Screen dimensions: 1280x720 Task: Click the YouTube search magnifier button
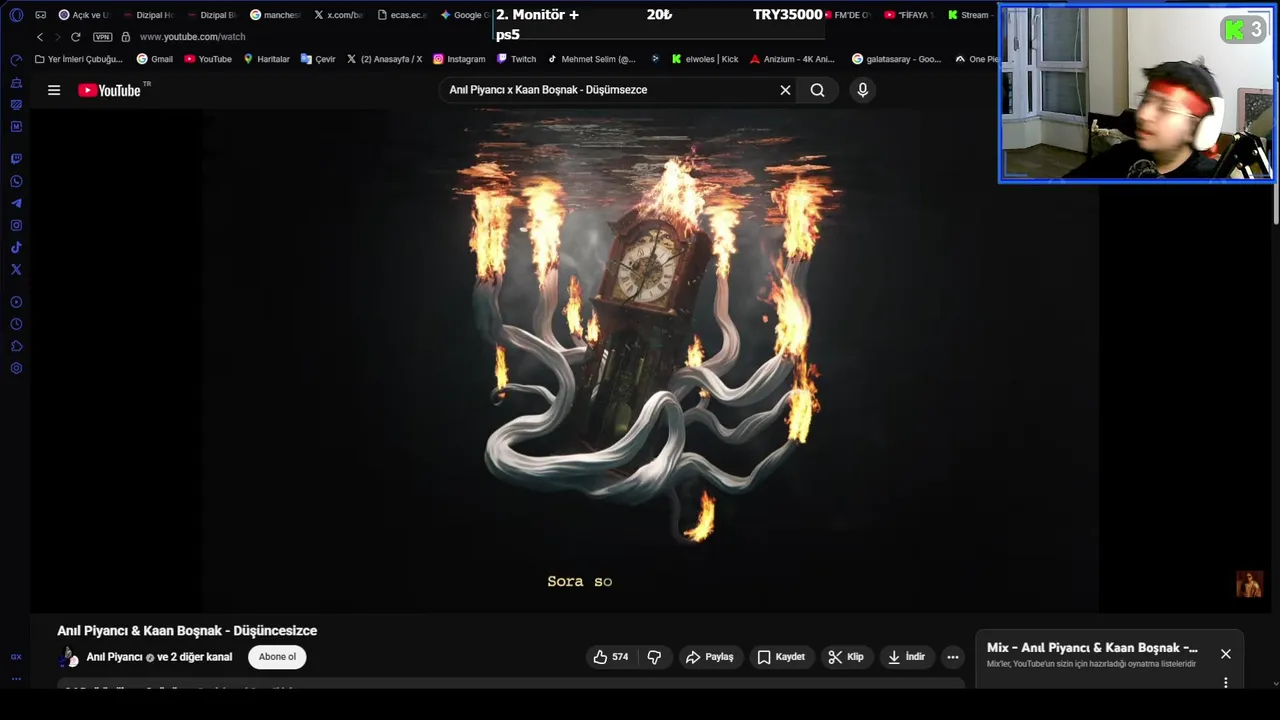point(817,90)
